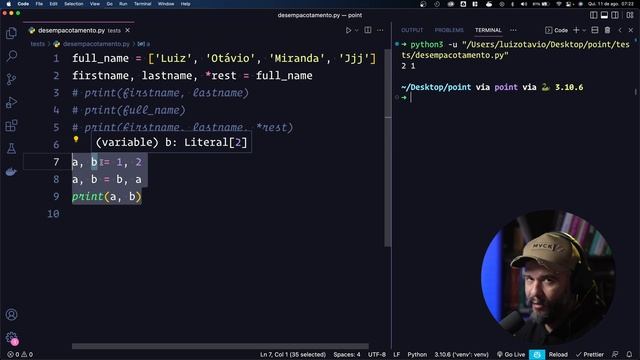Start Go Live server
Viewport: 640px width, 360px height.
pyautogui.click(x=511, y=354)
